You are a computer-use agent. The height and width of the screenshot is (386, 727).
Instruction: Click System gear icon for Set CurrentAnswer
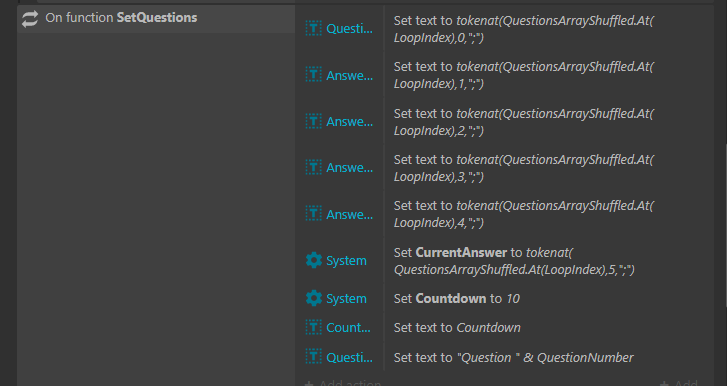click(313, 260)
